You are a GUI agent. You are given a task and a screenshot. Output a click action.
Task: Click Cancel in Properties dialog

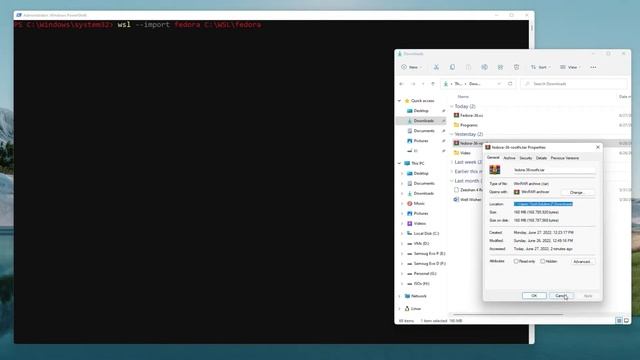click(x=561, y=296)
